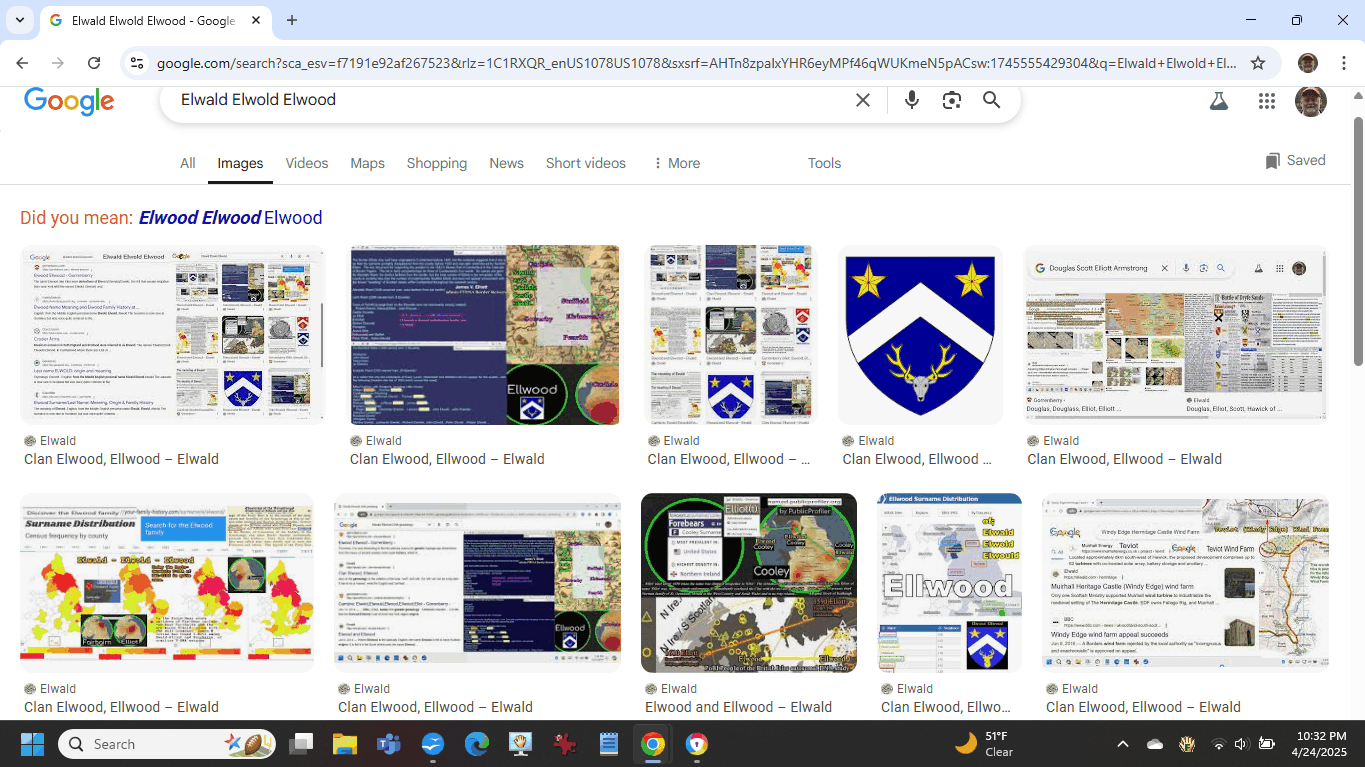Switch to Chrome on the taskbar
1365x767 pixels.
(652, 744)
